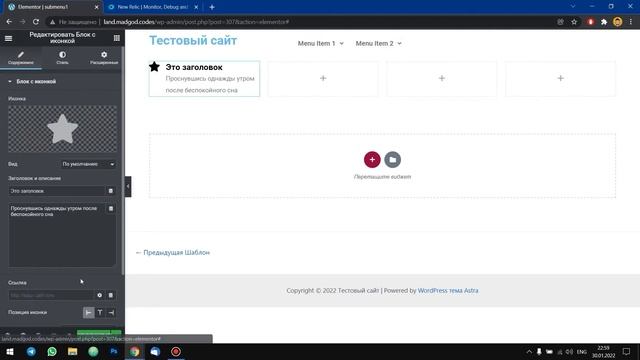
Task: Open the Elementor hamburger menu
Action: [x=9, y=38]
